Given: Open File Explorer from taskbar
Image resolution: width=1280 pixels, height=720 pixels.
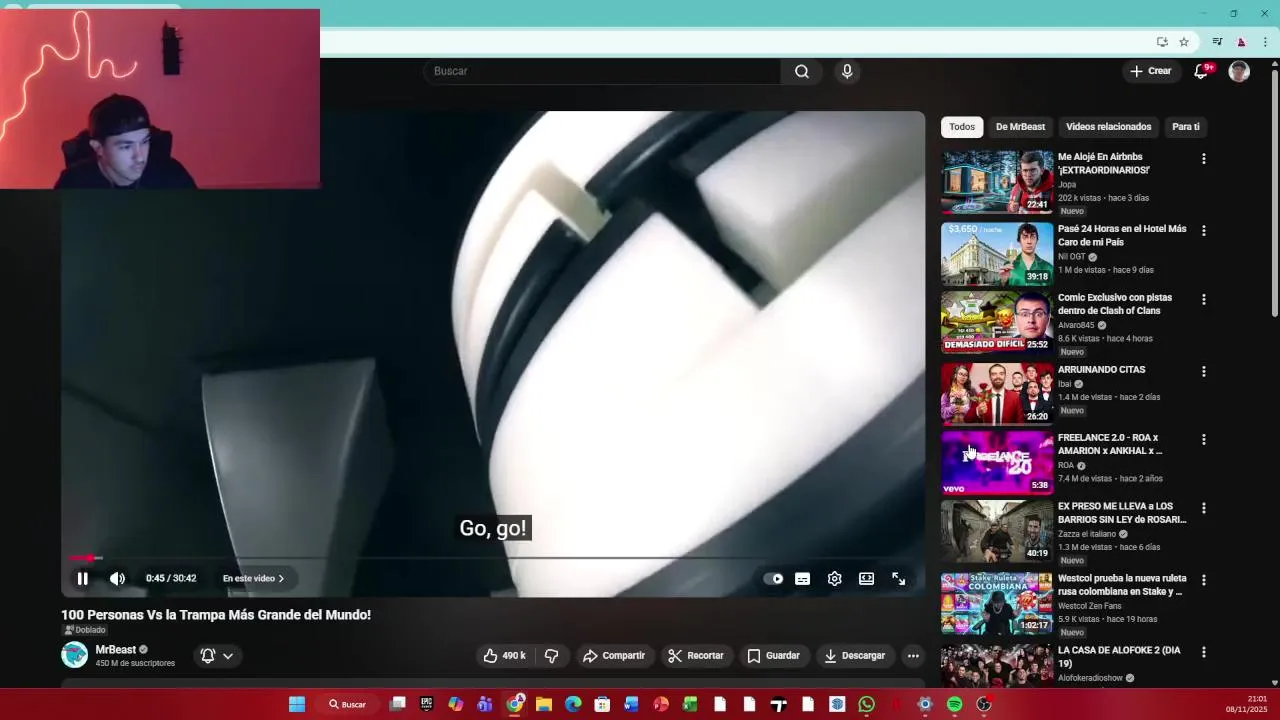Looking at the screenshot, I should [544, 704].
